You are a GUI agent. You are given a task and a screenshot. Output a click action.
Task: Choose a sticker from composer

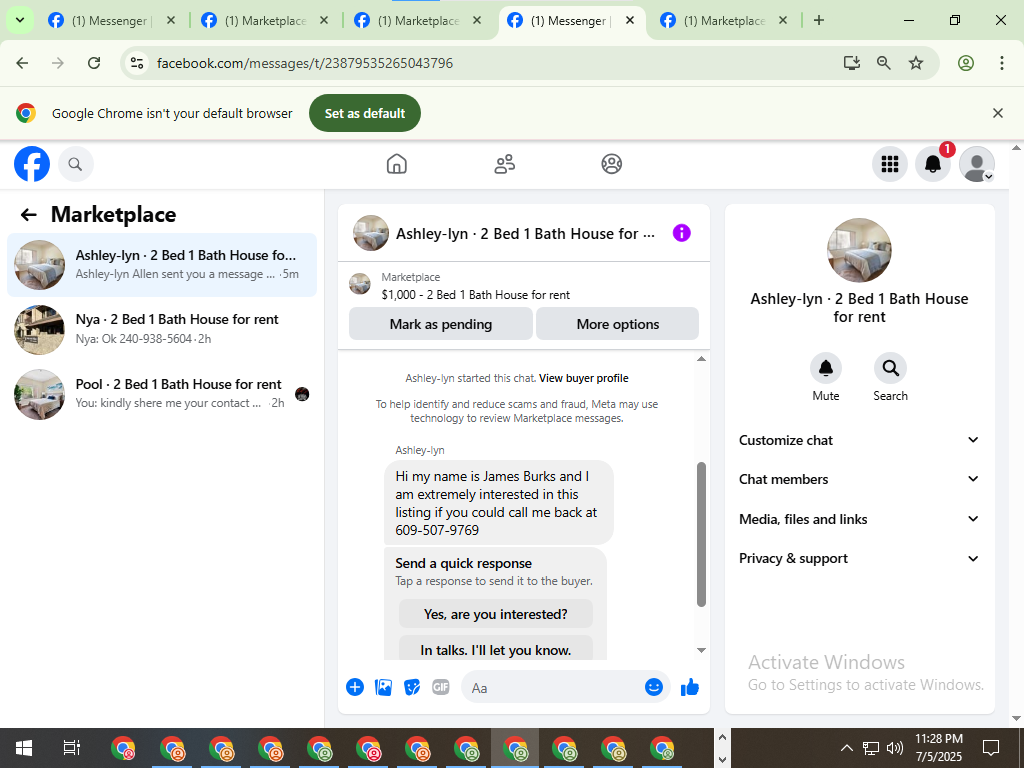click(x=412, y=687)
